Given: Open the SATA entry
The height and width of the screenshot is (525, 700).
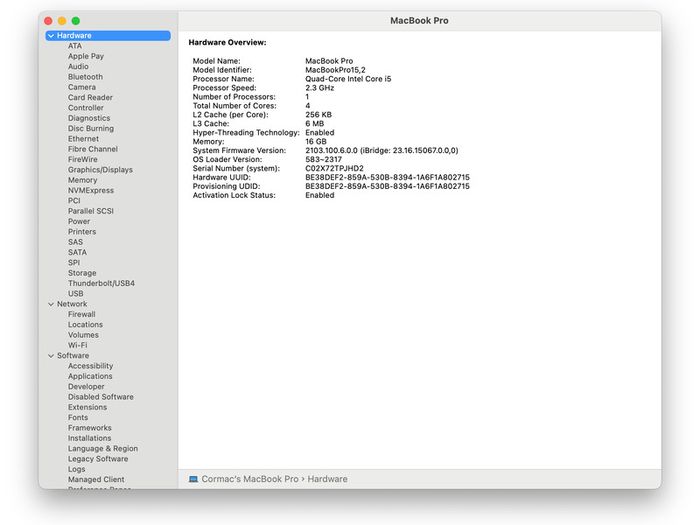Looking at the screenshot, I should [77, 252].
